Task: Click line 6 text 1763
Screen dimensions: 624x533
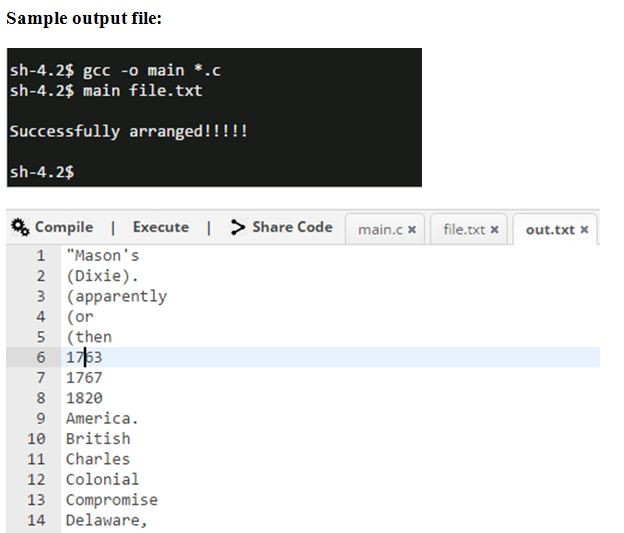Action: pyautogui.click(x=84, y=357)
